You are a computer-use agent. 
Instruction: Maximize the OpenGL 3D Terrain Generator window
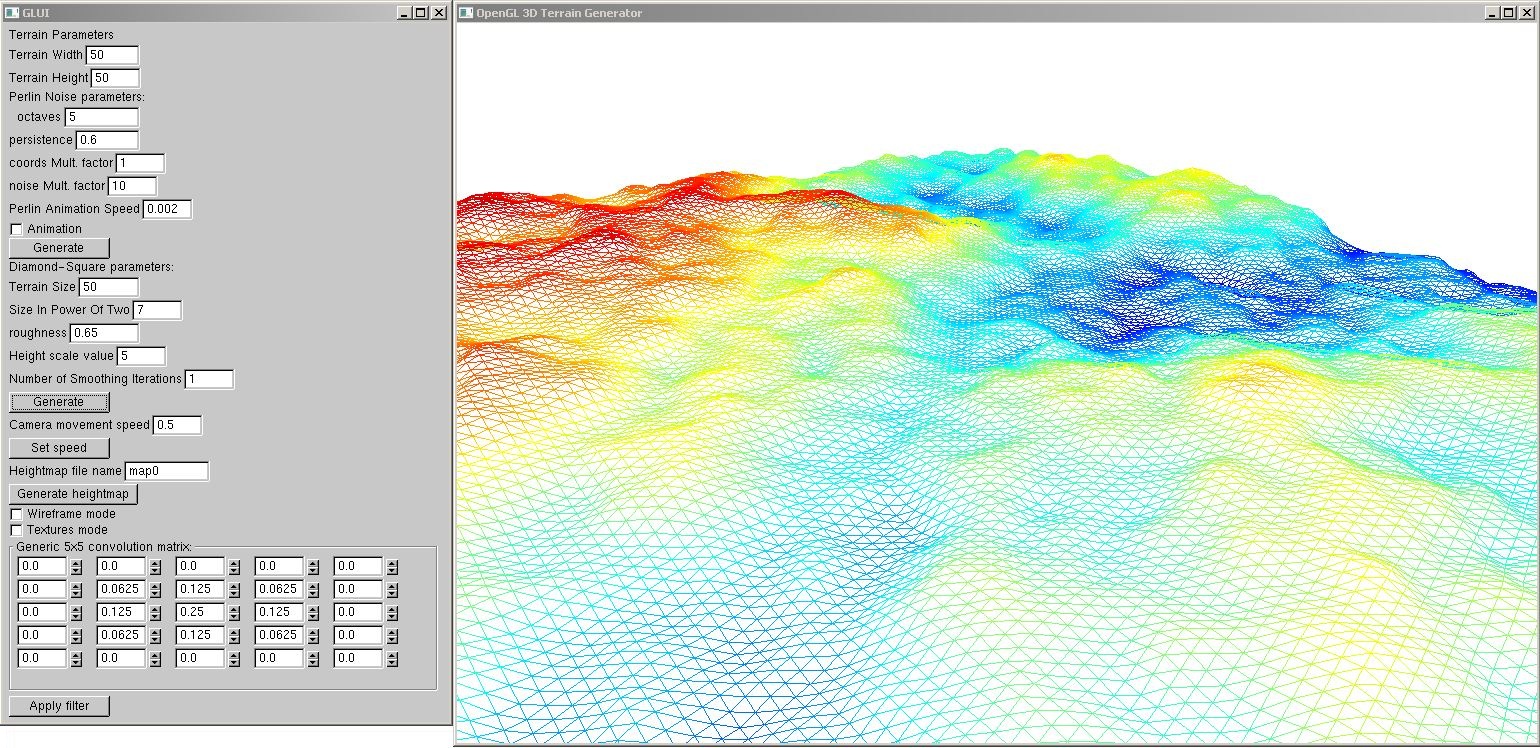pos(1508,13)
